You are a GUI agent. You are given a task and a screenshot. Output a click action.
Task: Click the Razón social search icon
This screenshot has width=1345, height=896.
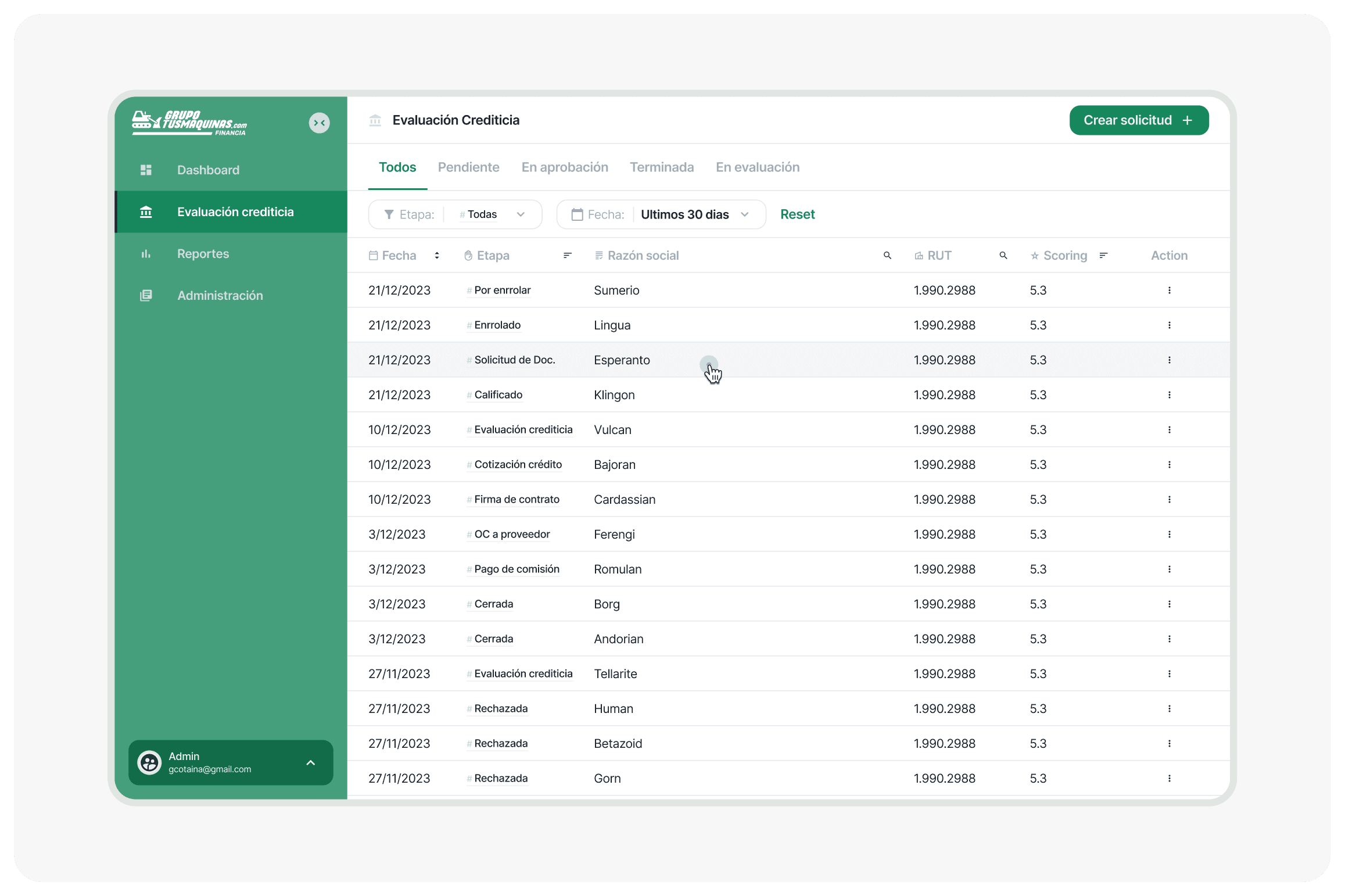[887, 255]
